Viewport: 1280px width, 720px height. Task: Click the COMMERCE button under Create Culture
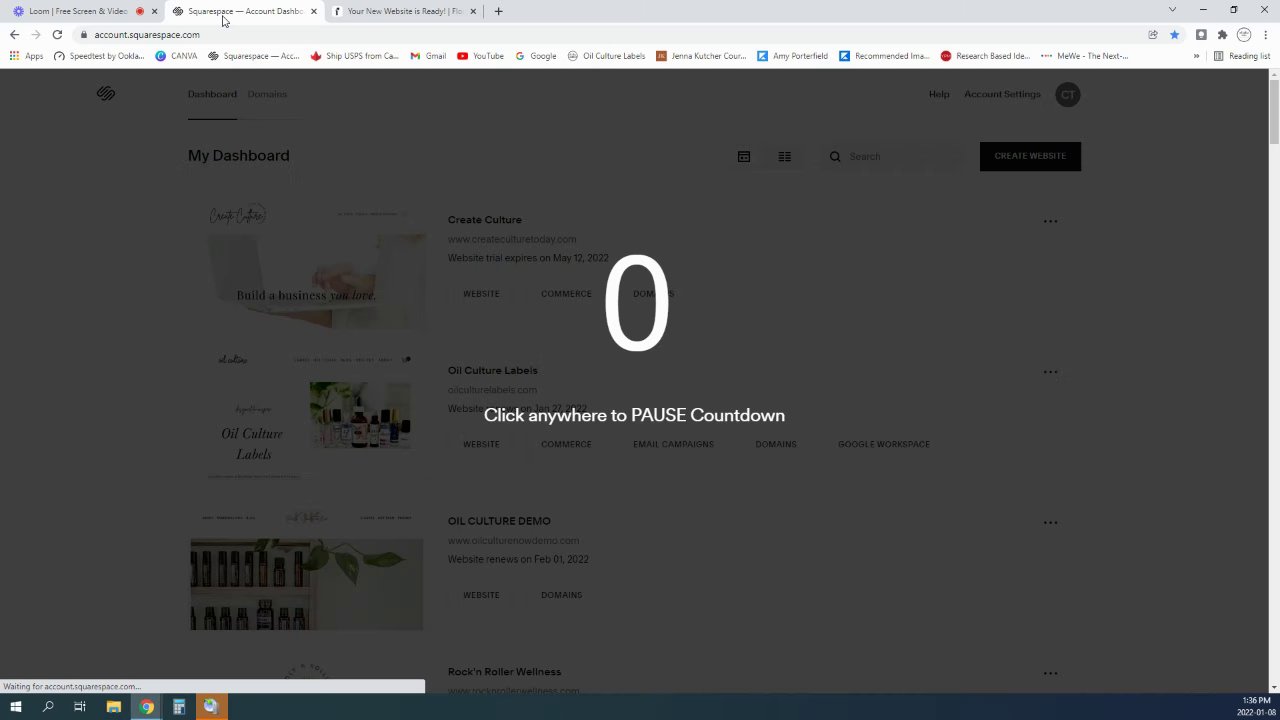(566, 294)
